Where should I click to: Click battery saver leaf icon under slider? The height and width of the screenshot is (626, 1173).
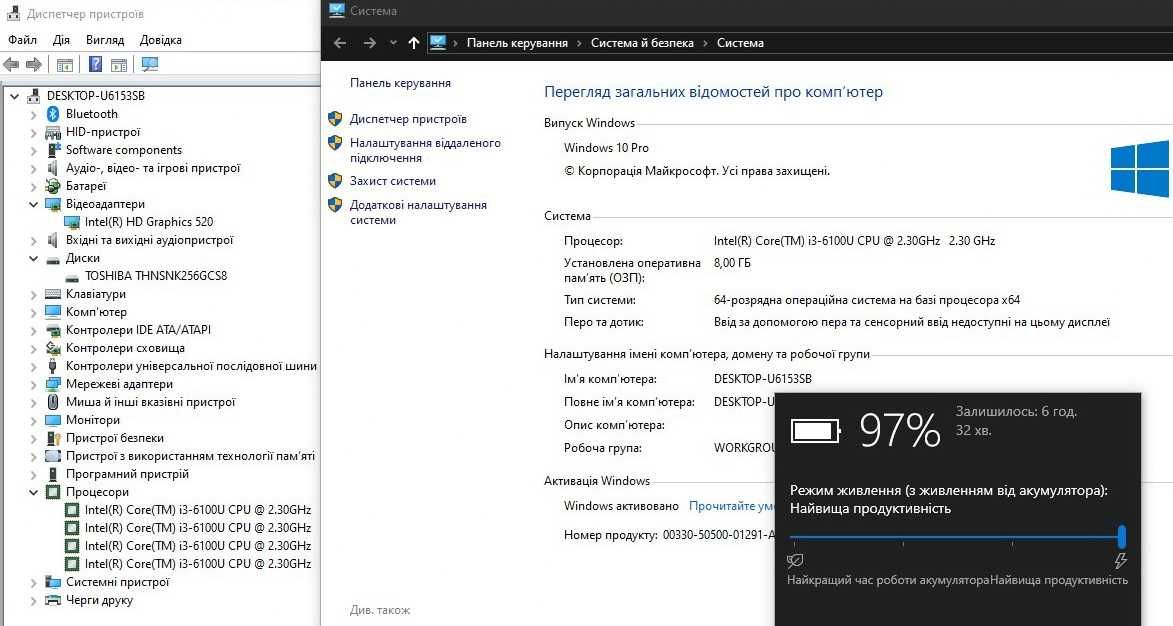coord(795,560)
